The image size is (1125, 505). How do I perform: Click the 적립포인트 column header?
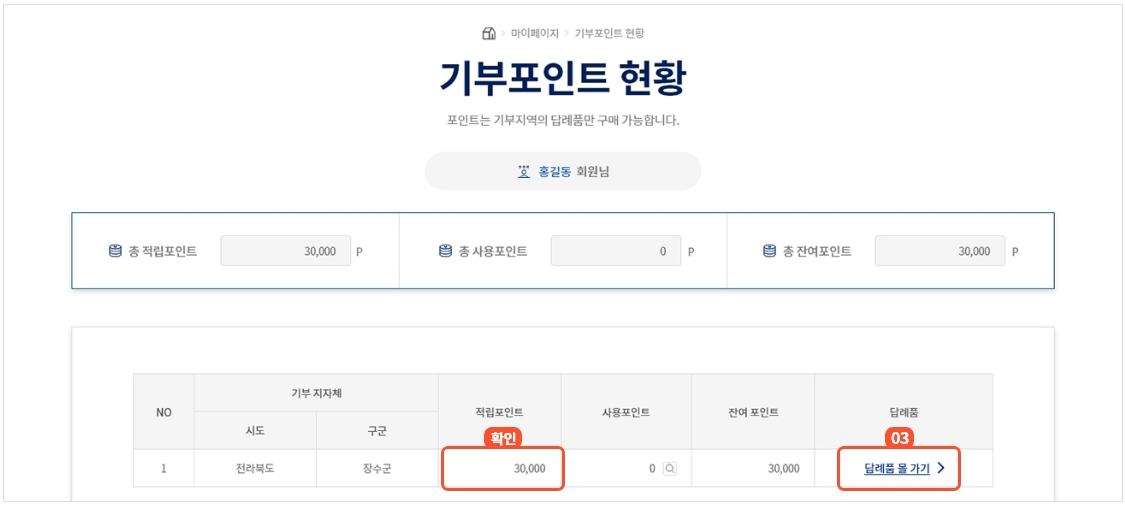[499, 412]
